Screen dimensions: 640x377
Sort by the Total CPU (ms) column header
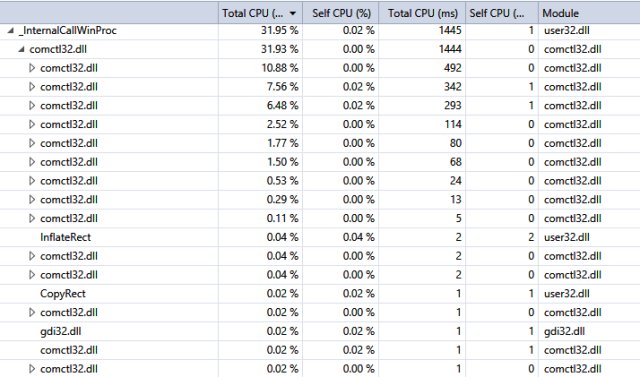tap(422, 13)
